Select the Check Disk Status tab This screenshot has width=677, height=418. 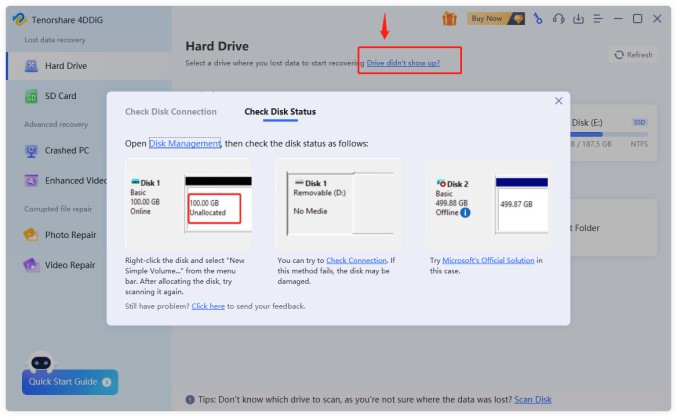pyautogui.click(x=280, y=112)
